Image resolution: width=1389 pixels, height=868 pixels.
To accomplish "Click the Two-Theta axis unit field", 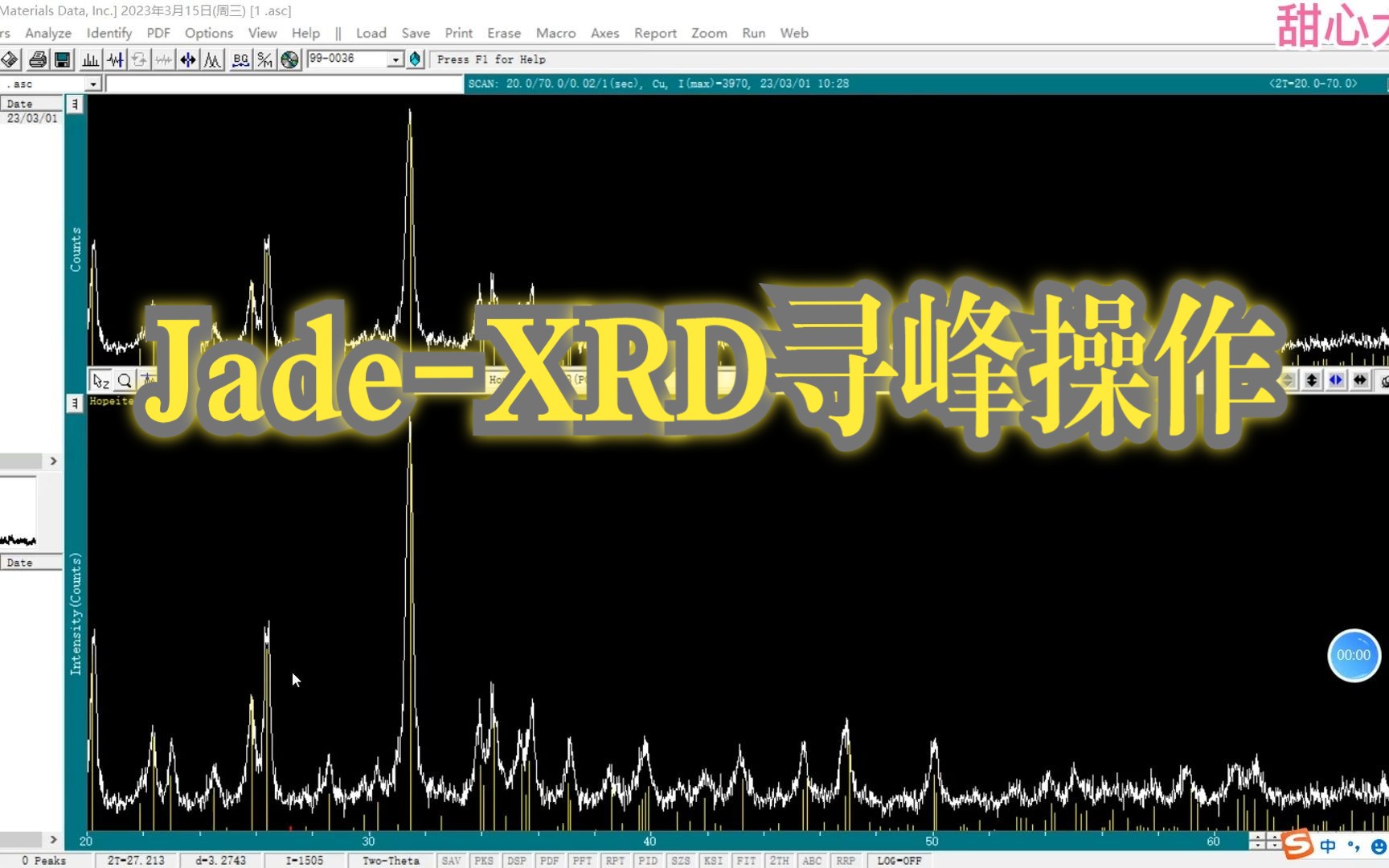I will 391,861.
